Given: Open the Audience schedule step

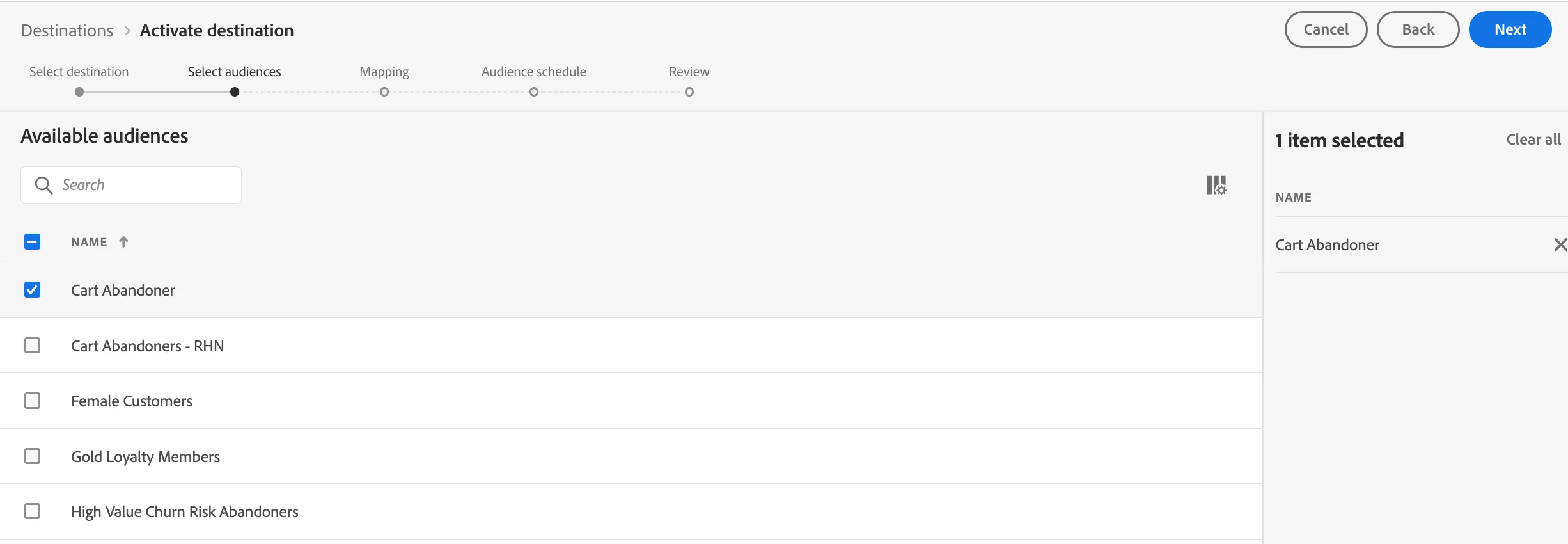Looking at the screenshot, I should [x=534, y=72].
